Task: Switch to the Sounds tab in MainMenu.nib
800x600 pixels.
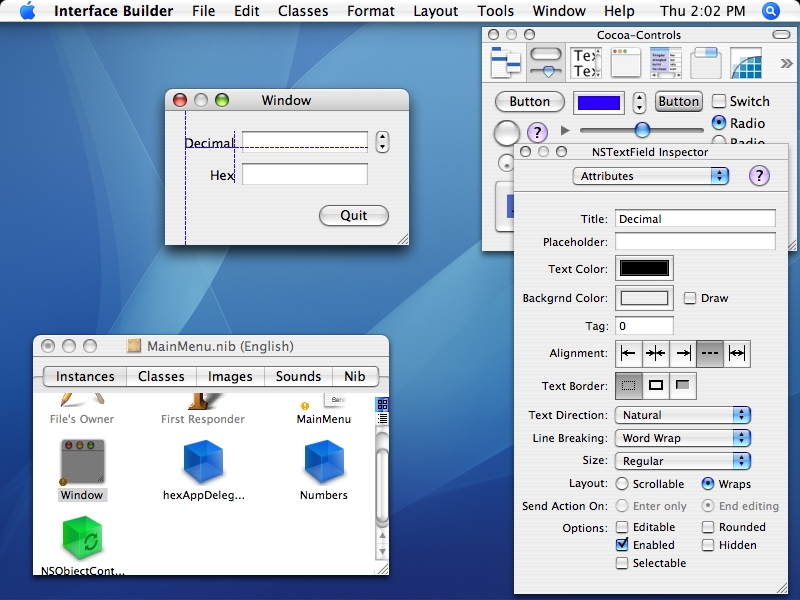Action: pos(298,377)
